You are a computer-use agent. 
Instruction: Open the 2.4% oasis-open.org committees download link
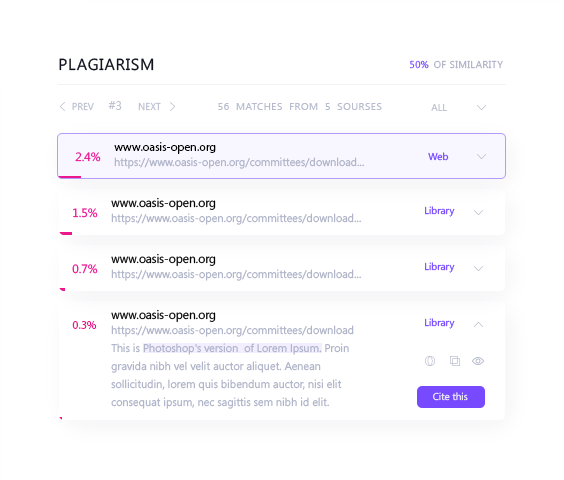239,162
